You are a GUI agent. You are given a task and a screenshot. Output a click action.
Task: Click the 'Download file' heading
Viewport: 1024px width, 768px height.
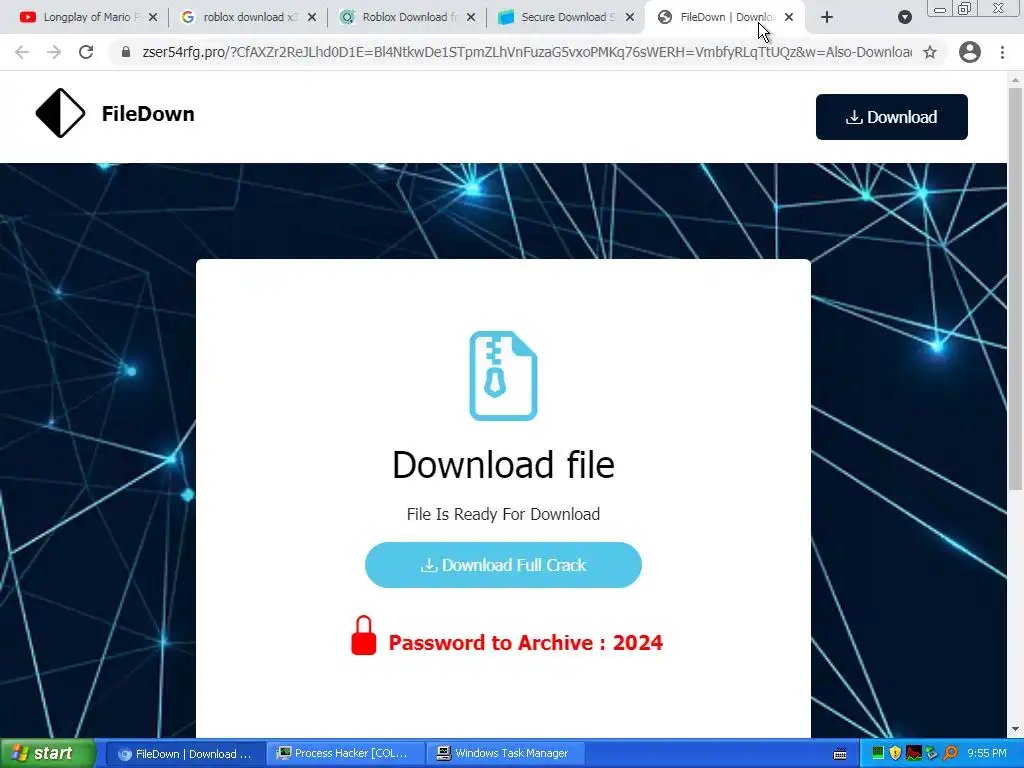[x=503, y=464]
